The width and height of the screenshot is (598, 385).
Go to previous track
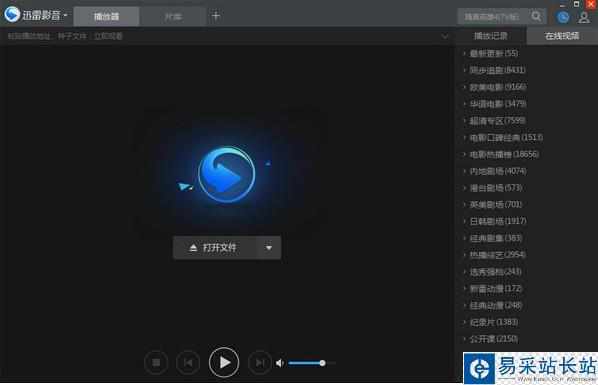pyautogui.click(x=188, y=362)
